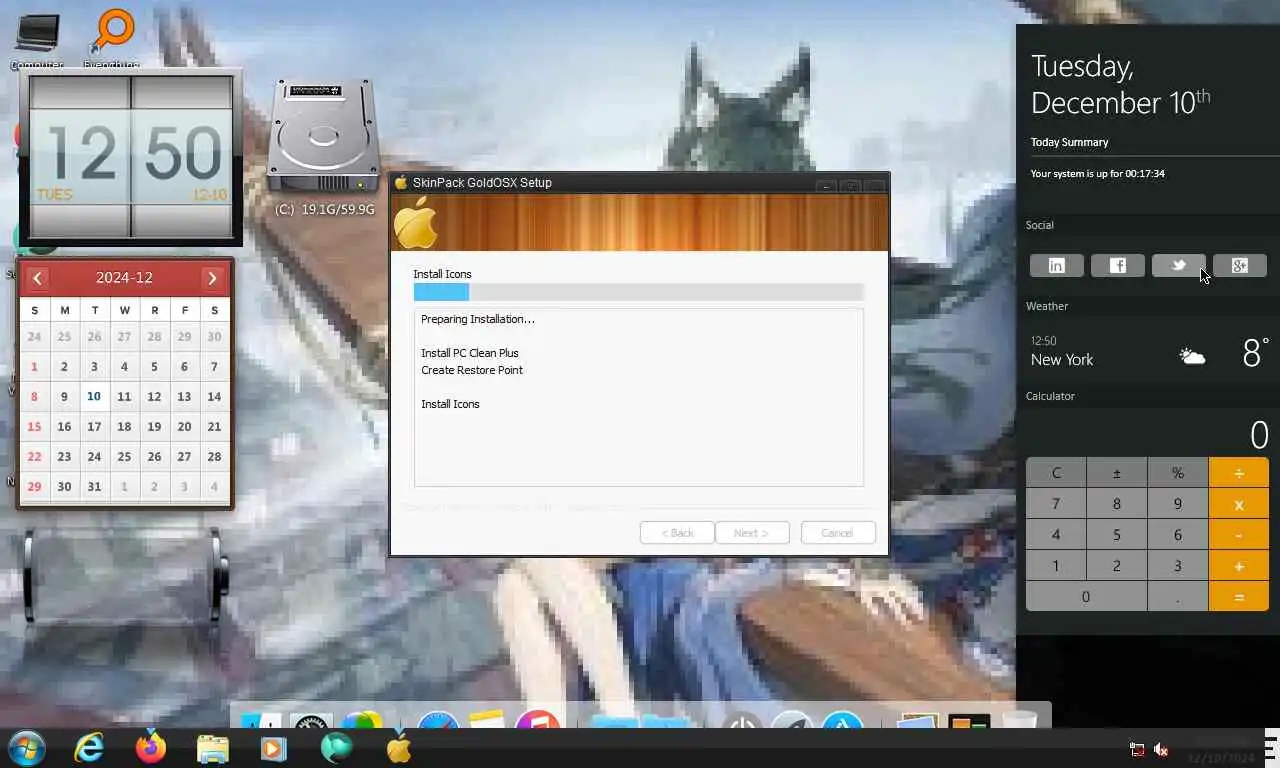This screenshot has width=1280, height=768.
Task: Switch to the golden apple taskbar item
Action: [398, 747]
